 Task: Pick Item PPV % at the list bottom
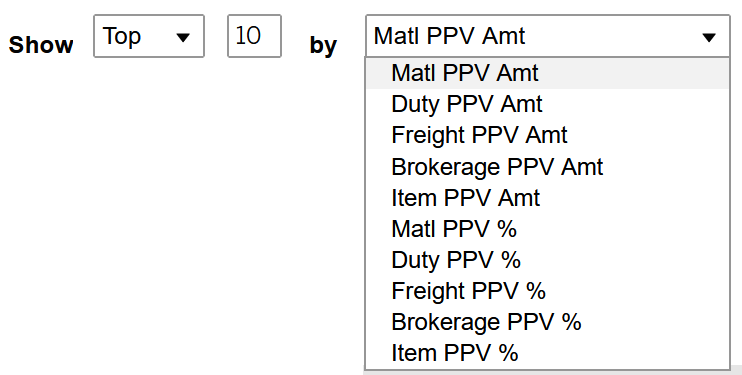click(x=548, y=353)
